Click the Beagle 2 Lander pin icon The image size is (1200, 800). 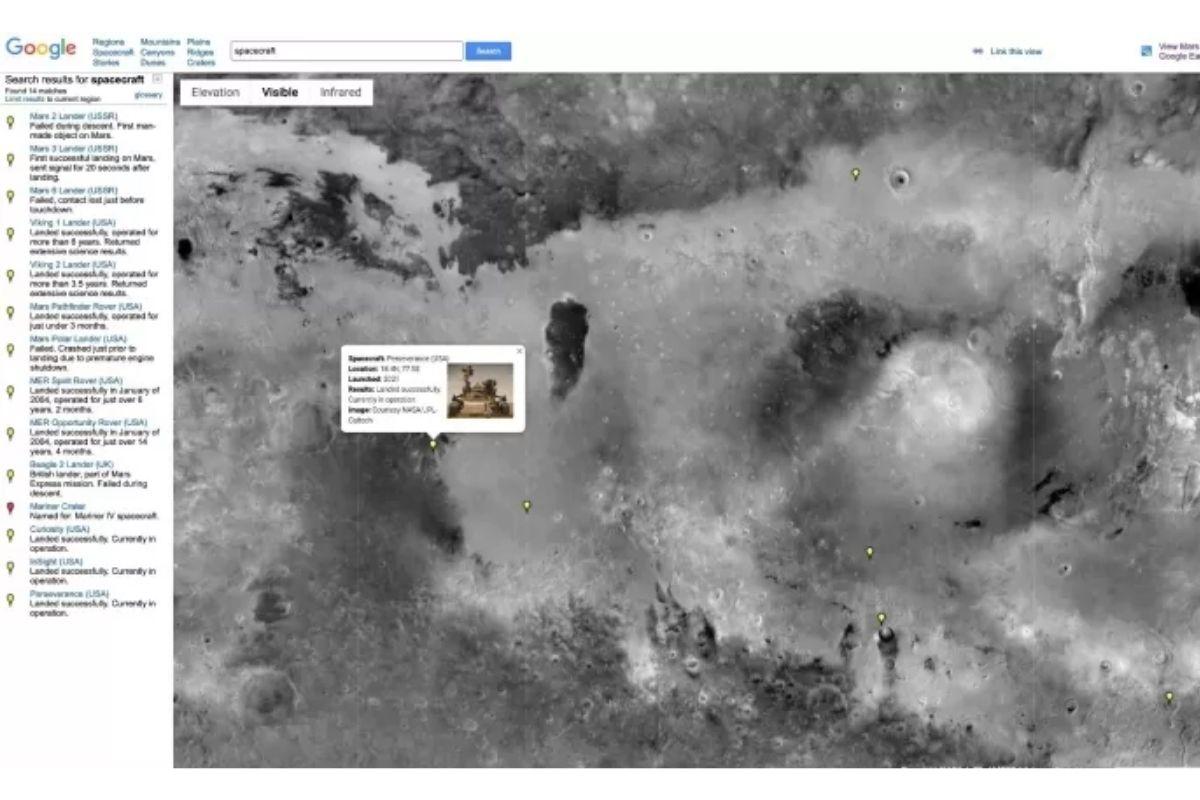pos(10,475)
